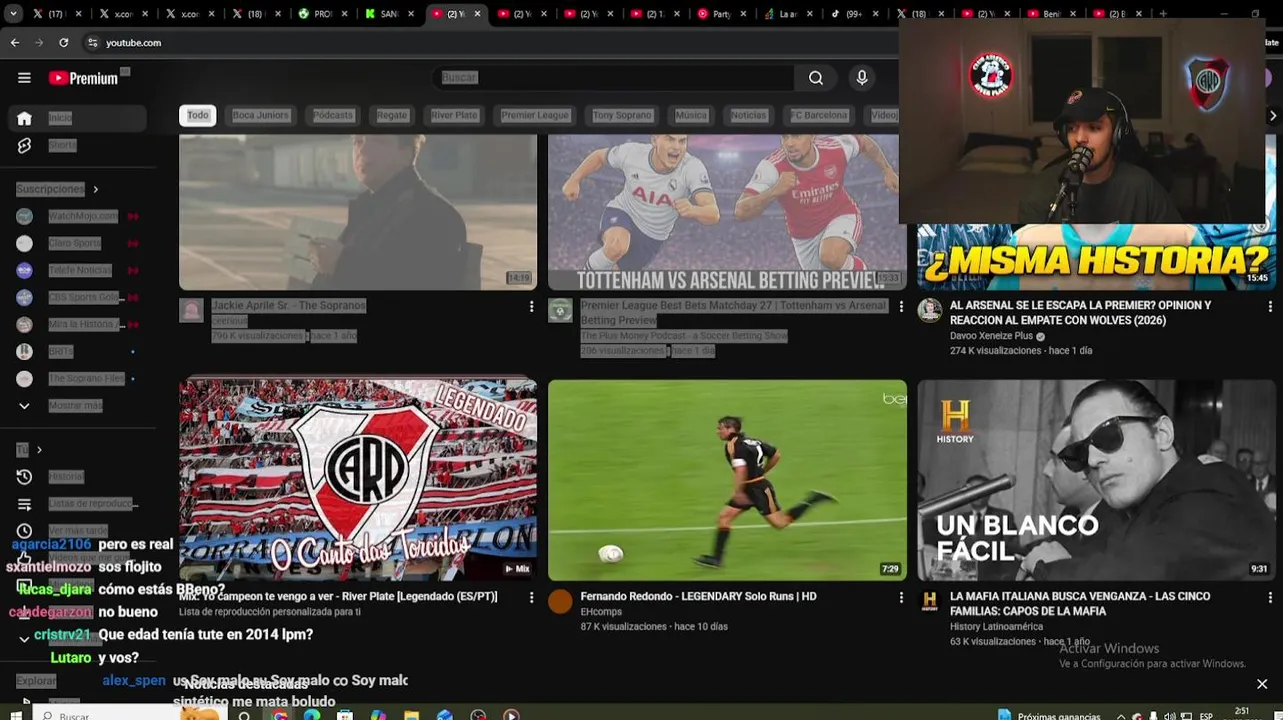Click History Latinoamérica channel avatar
1283x720 pixels.
[930, 601]
